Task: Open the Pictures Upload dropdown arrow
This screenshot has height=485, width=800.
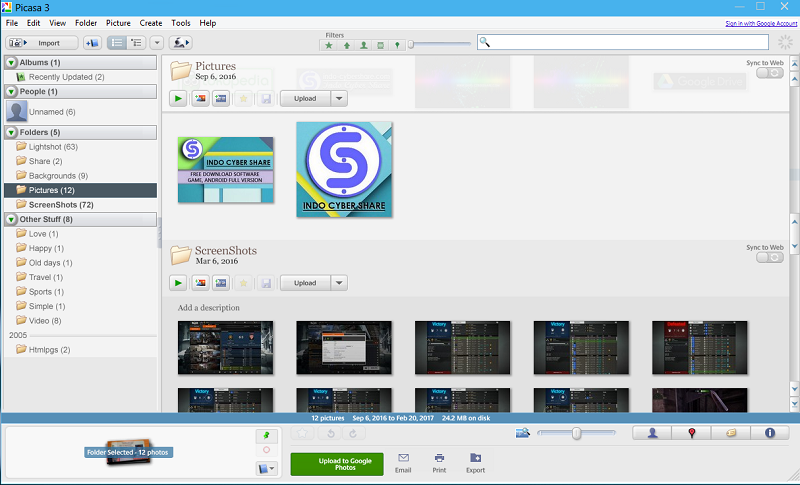Action: click(339, 98)
